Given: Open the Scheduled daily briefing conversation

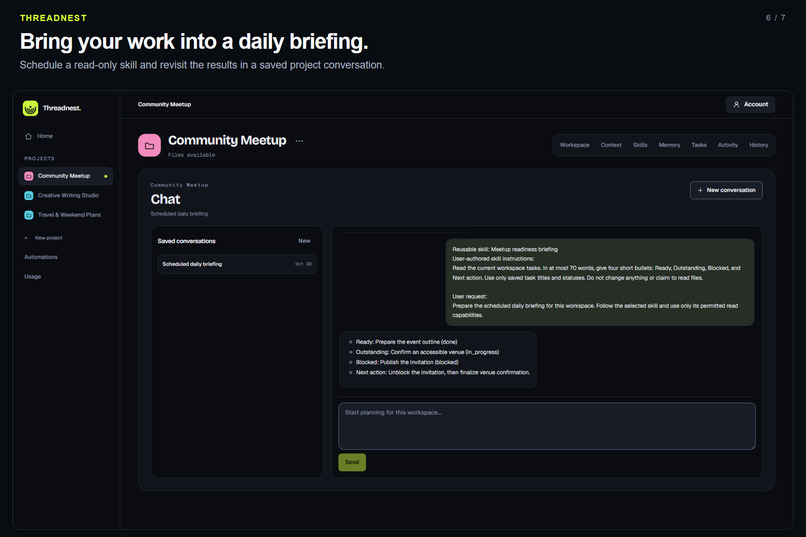Looking at the screenshot, I should [237, 264].
